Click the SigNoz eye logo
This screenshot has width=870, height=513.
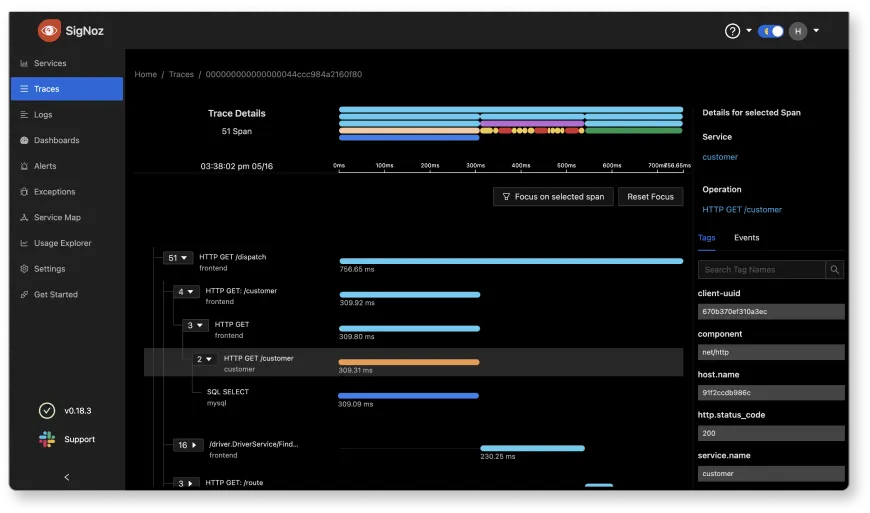pos(49,31)
